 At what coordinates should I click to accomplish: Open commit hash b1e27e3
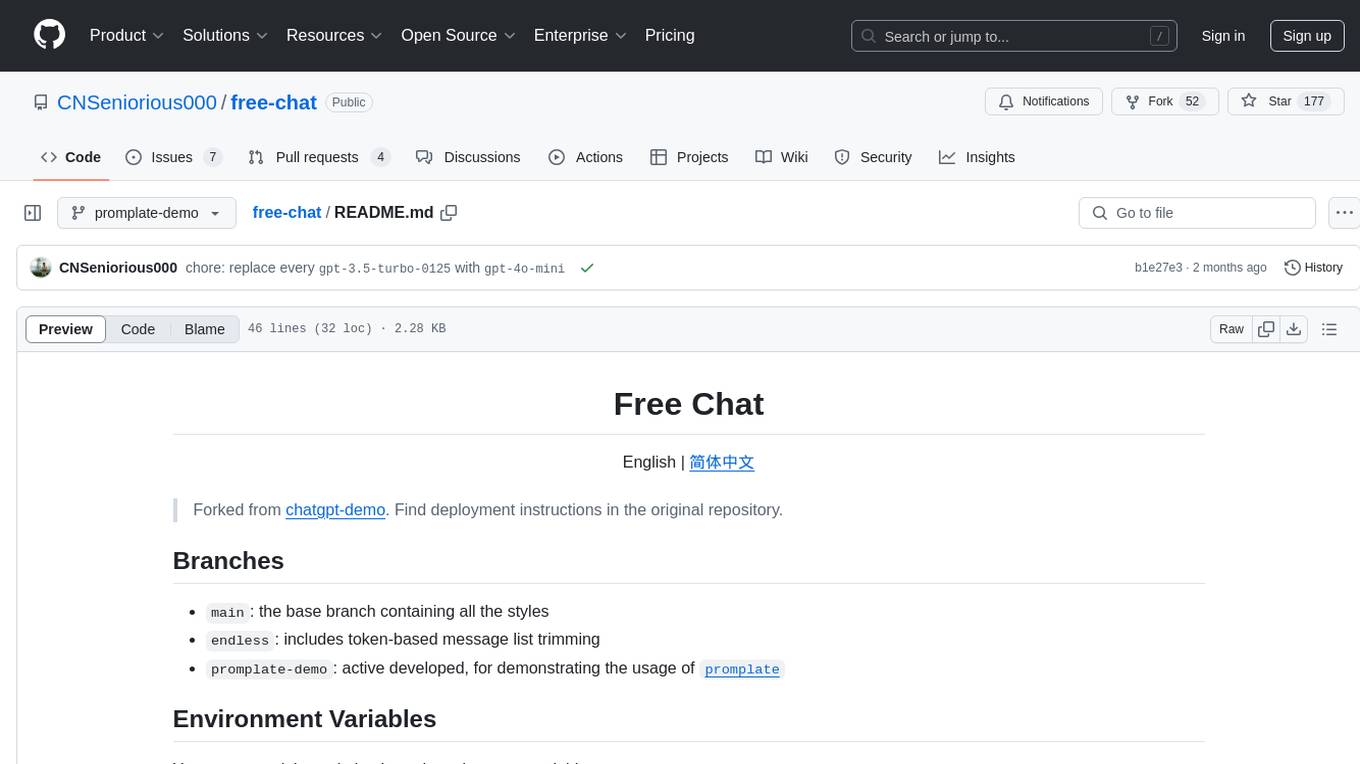1158,268
